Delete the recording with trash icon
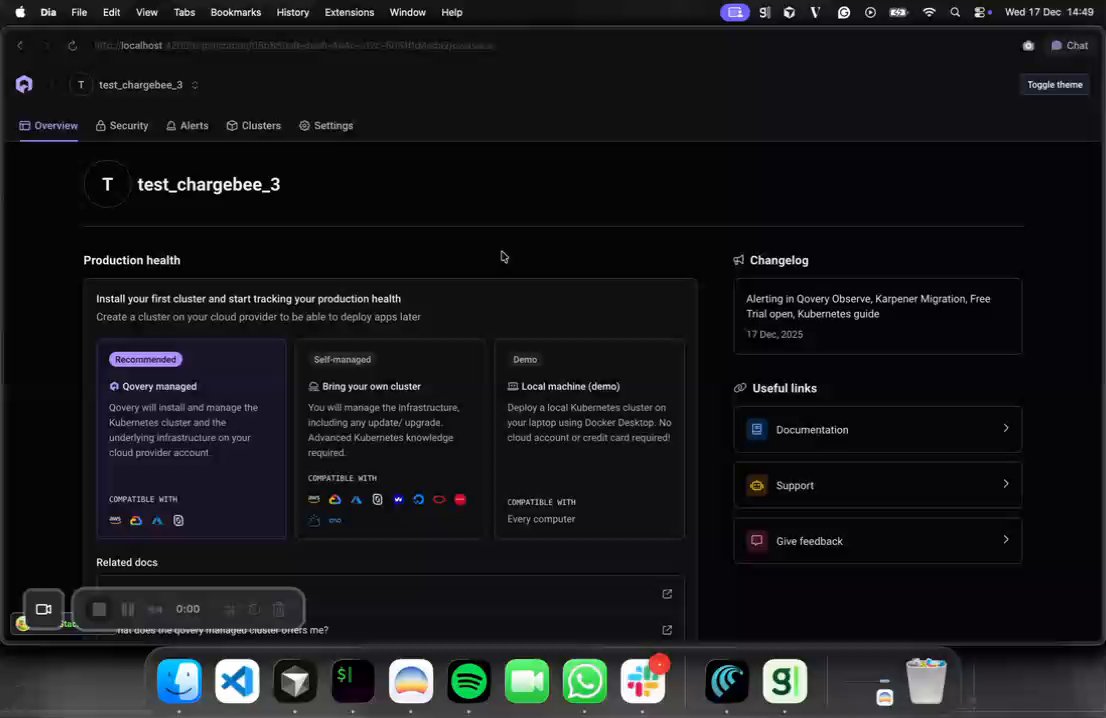The image size is (1106, 718). coord(279,609)
